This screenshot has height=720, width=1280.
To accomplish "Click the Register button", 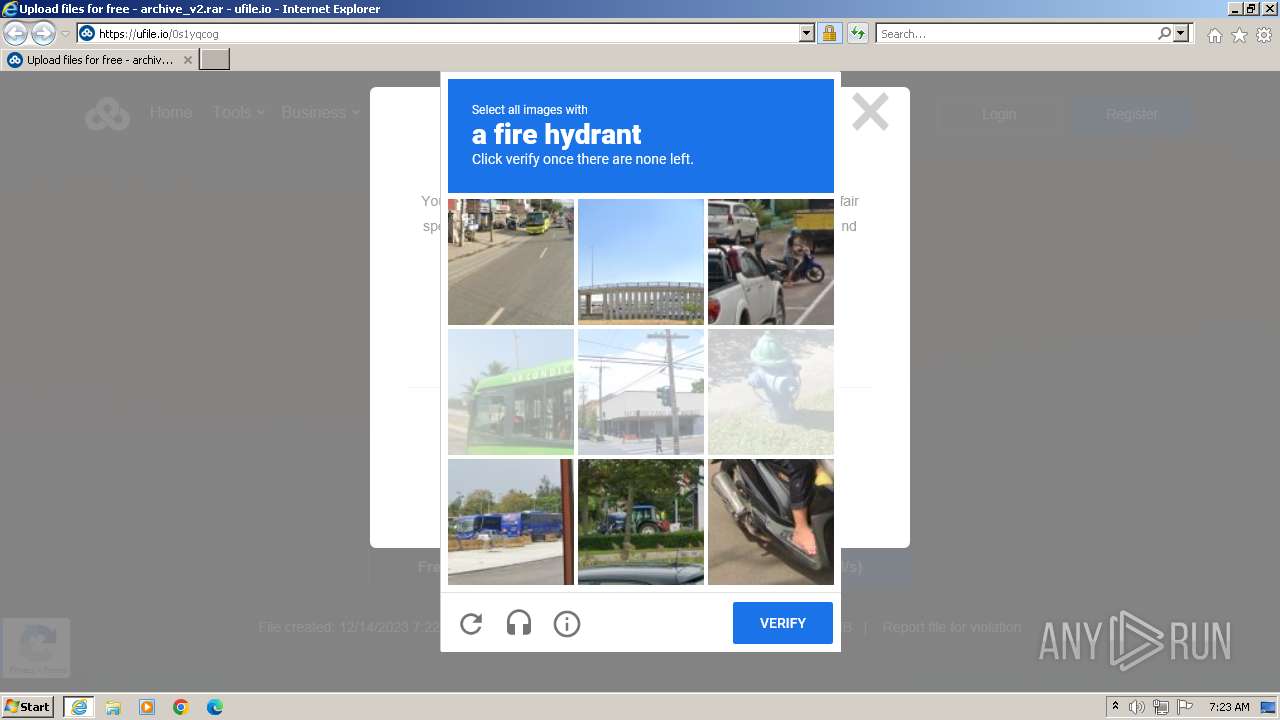I will click(x=1131, y=114).
